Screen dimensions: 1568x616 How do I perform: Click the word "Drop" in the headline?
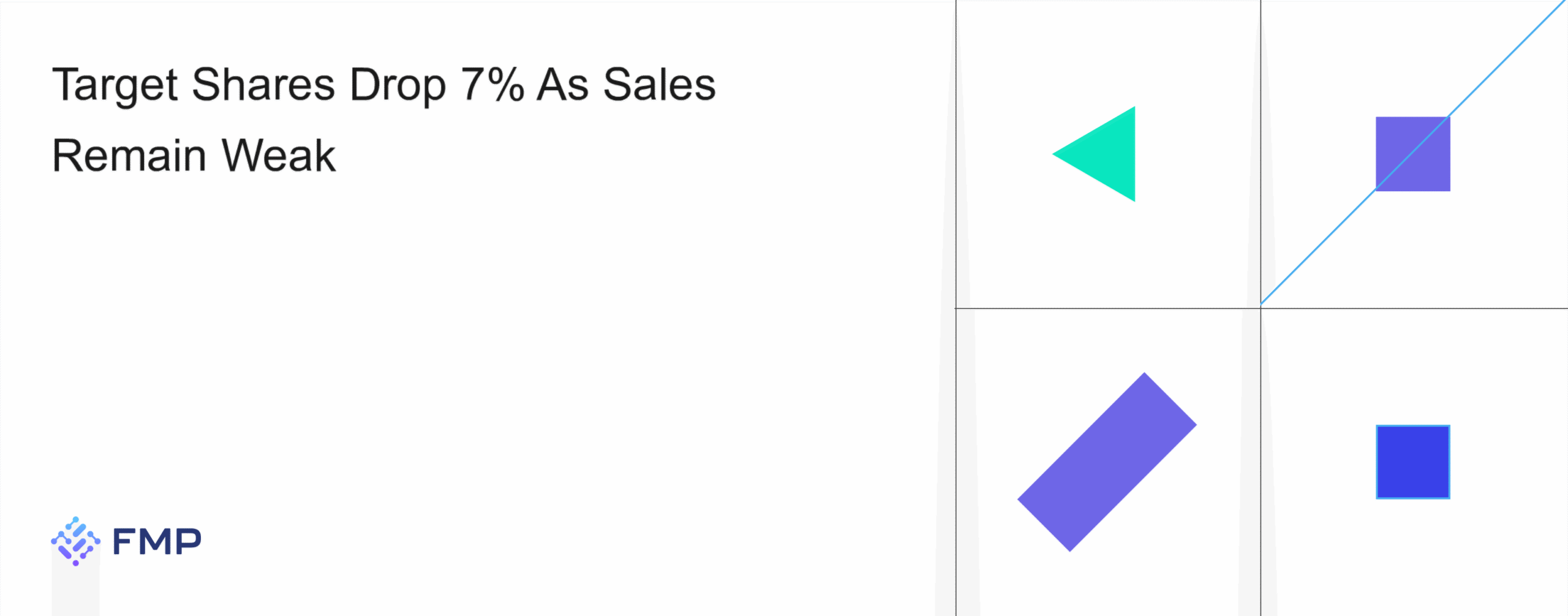pos(398,86)
